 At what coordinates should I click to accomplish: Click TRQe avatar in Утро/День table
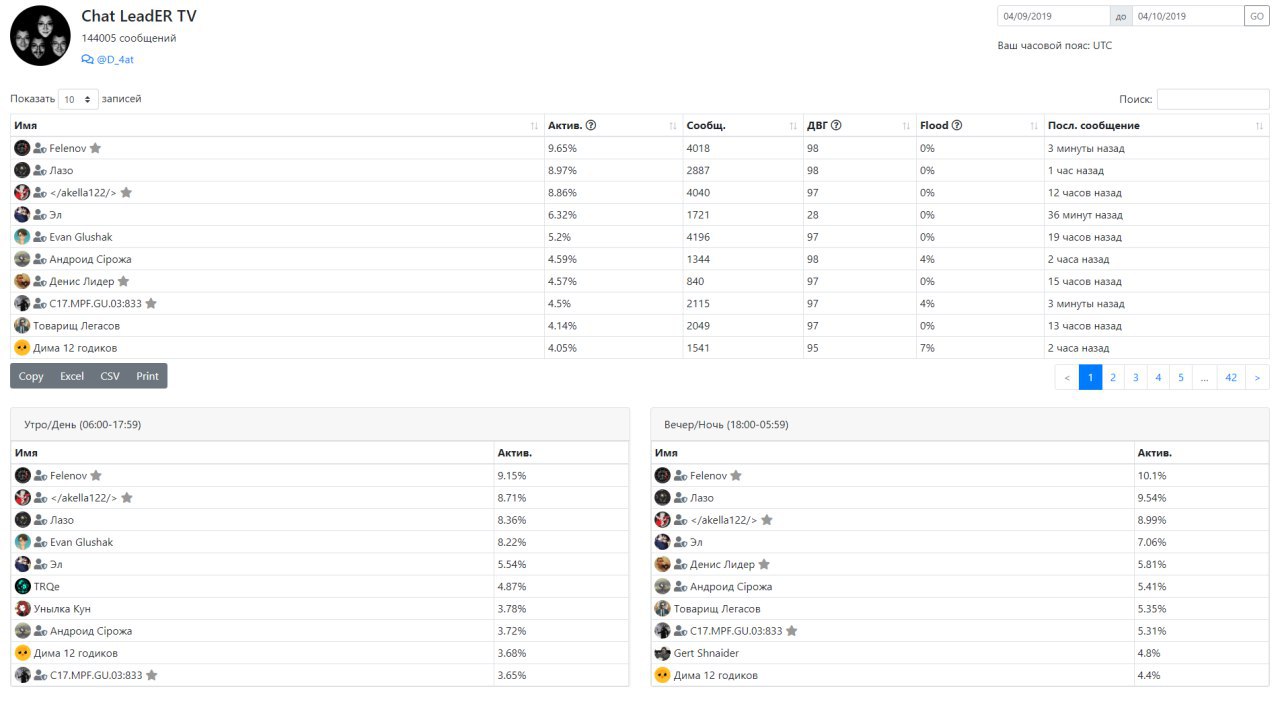click(x=22, y=586)
